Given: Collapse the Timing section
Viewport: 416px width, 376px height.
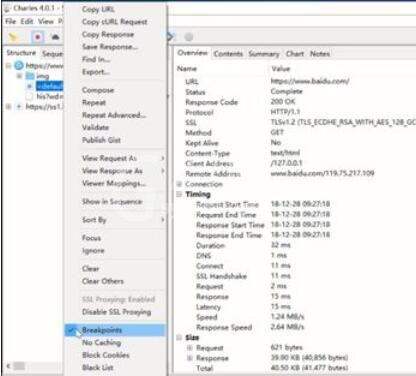Looking at the screenshot, I should (179, 194).
